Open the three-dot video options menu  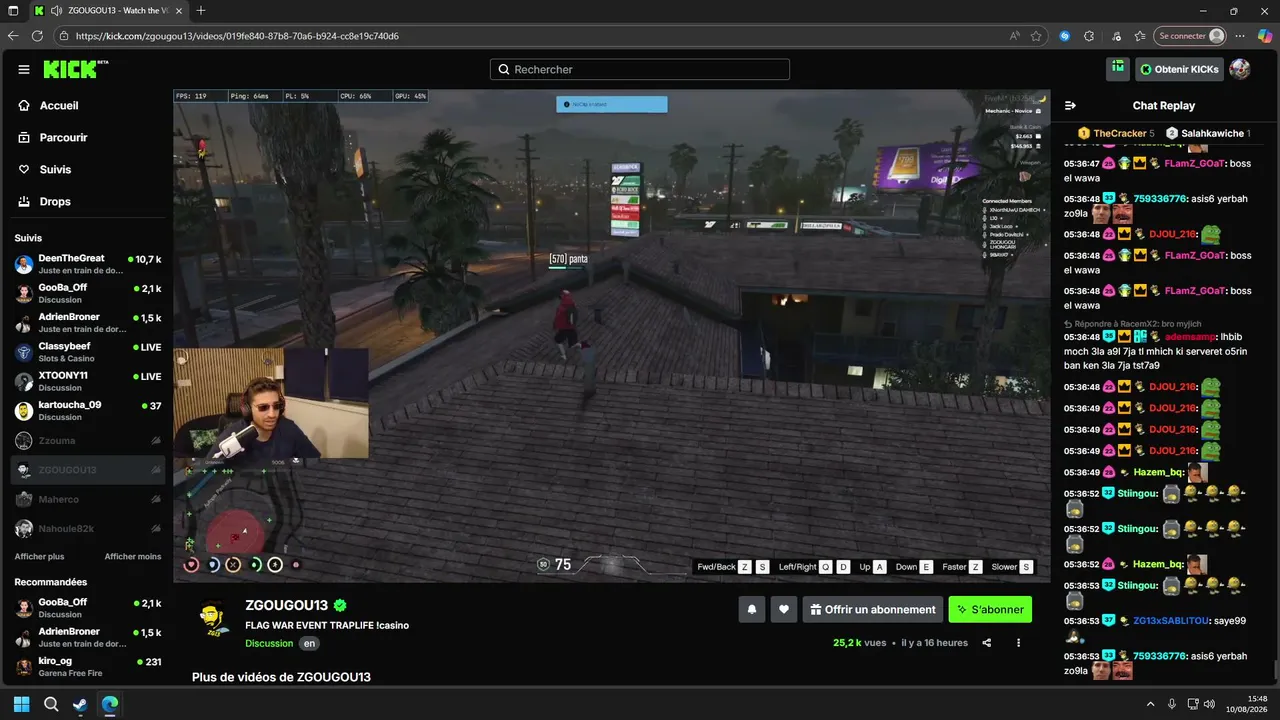(1019, 643)
